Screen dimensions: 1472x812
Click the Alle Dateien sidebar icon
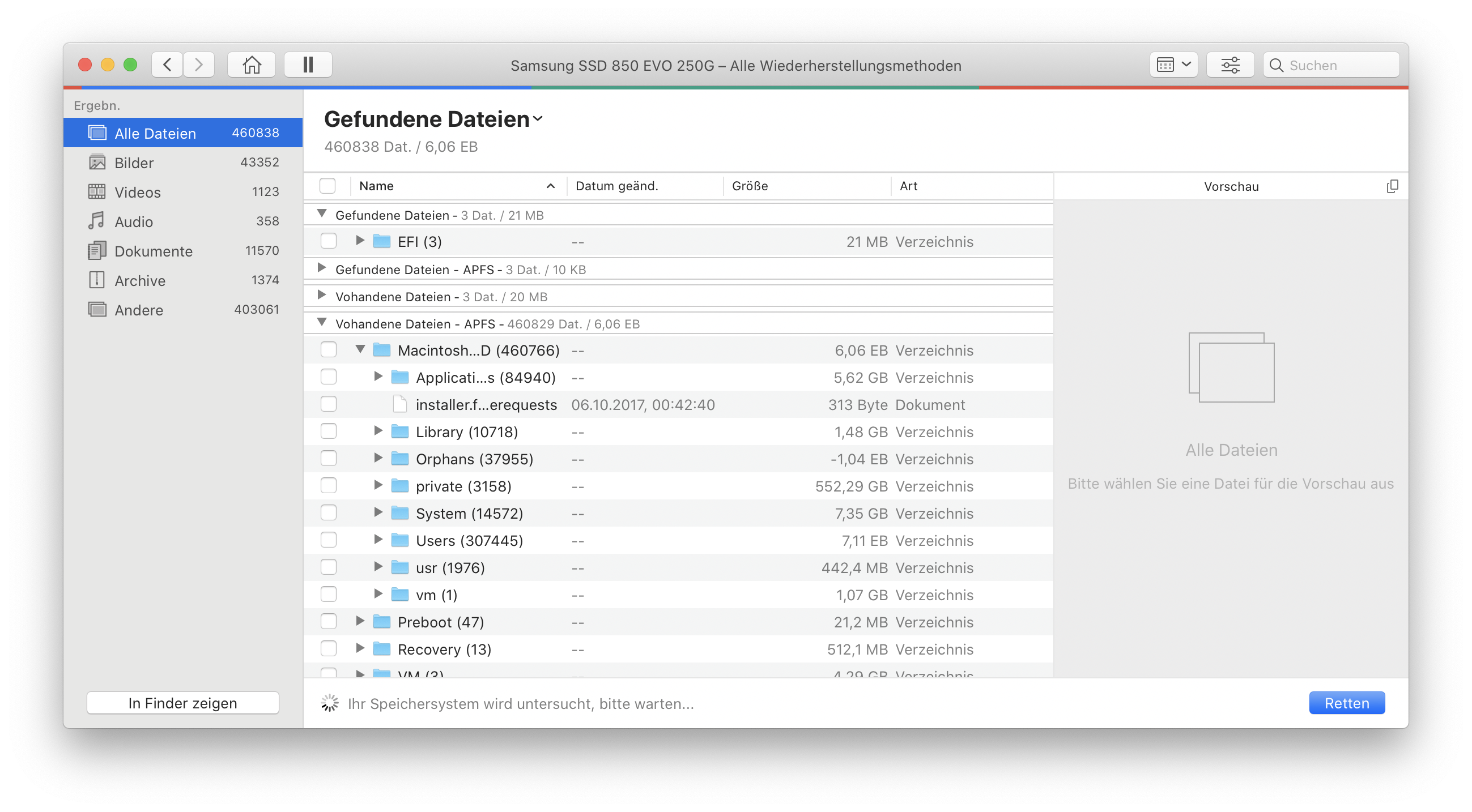click(97, 133)
